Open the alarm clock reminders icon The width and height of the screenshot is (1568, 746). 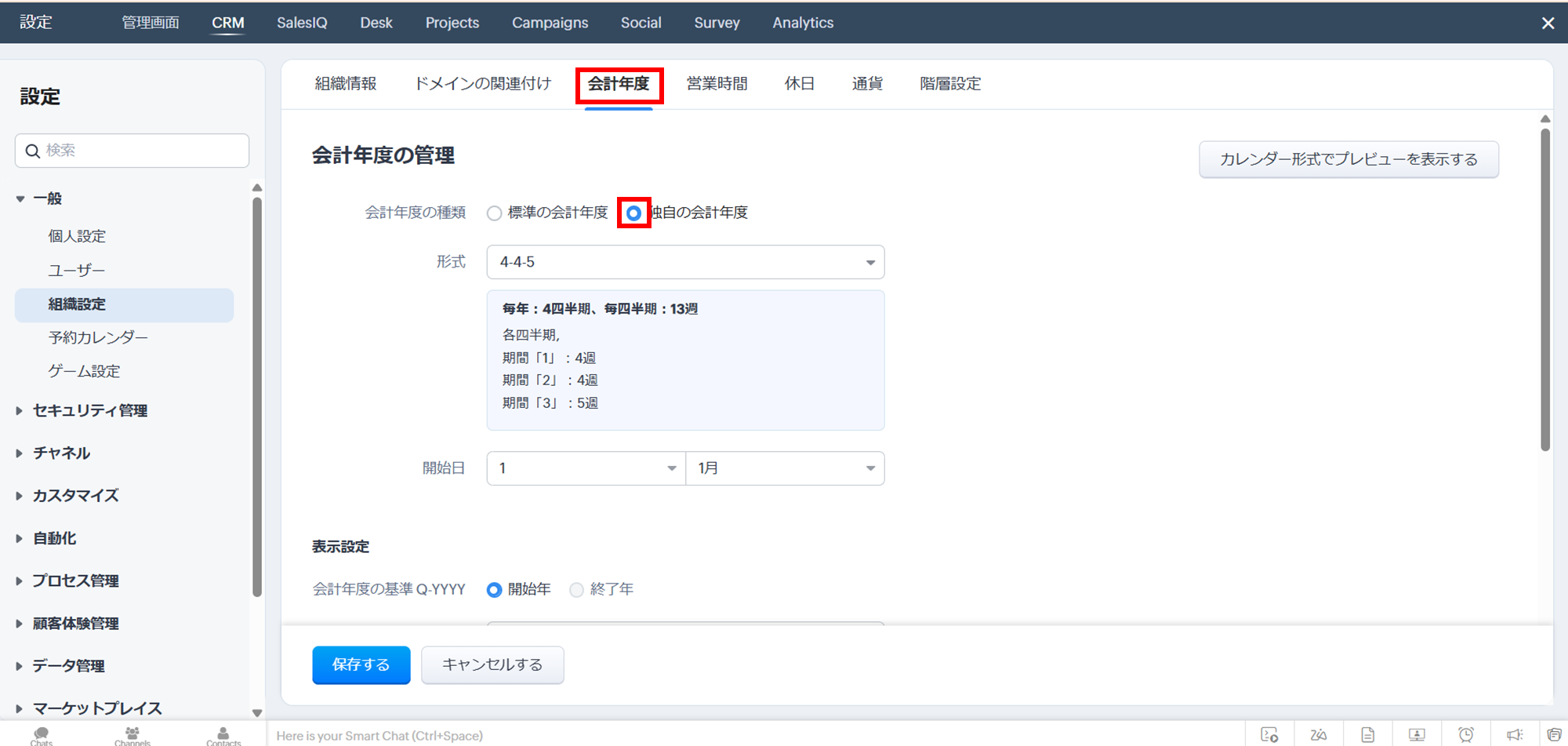[x=1465, y=735]
